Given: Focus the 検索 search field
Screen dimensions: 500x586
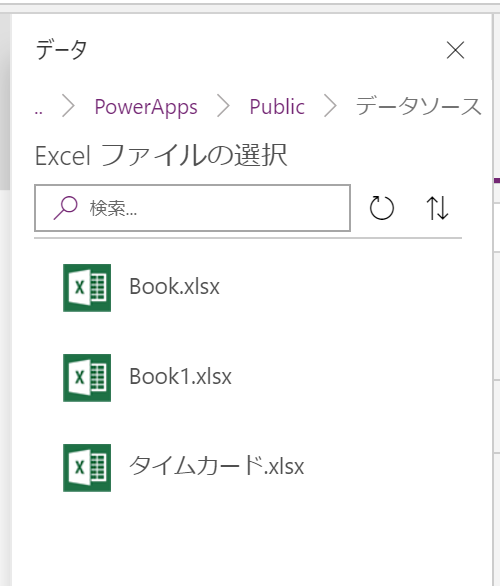Looking at the screenshot, I should pyautogui.click(x=192, y=208).
